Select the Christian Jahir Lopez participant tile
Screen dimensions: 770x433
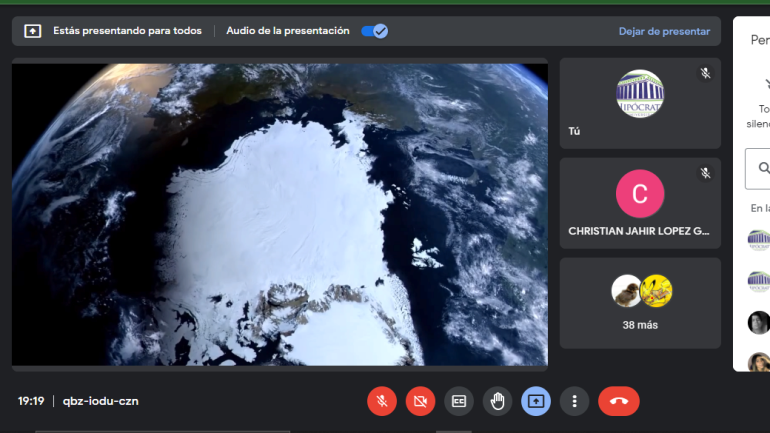tap(640, 203)
